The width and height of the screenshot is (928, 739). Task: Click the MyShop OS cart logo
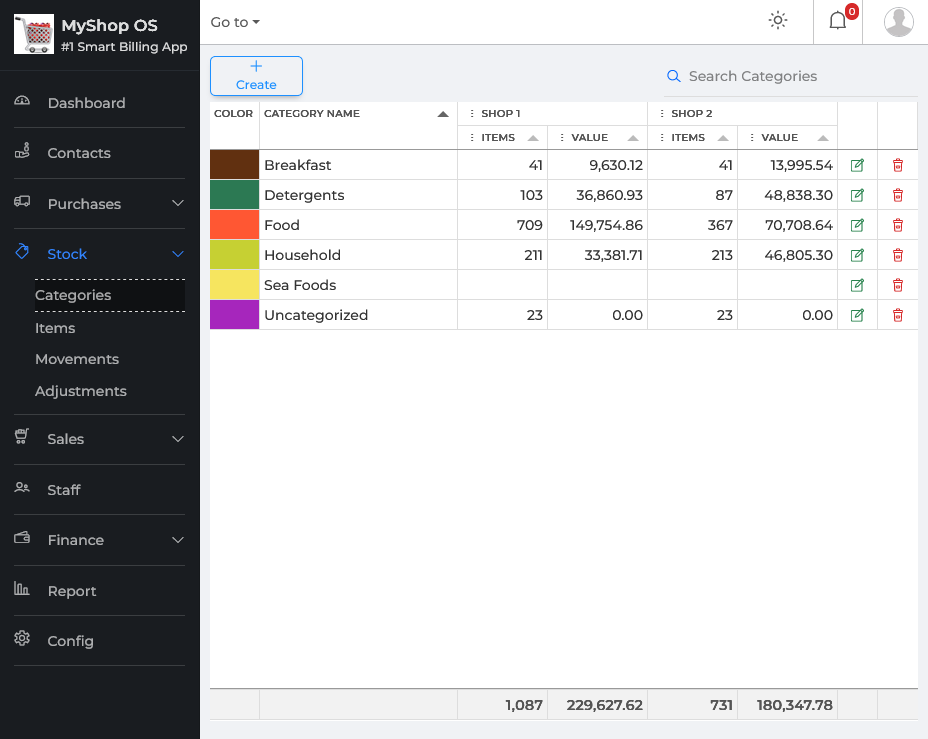pos(34,35)
